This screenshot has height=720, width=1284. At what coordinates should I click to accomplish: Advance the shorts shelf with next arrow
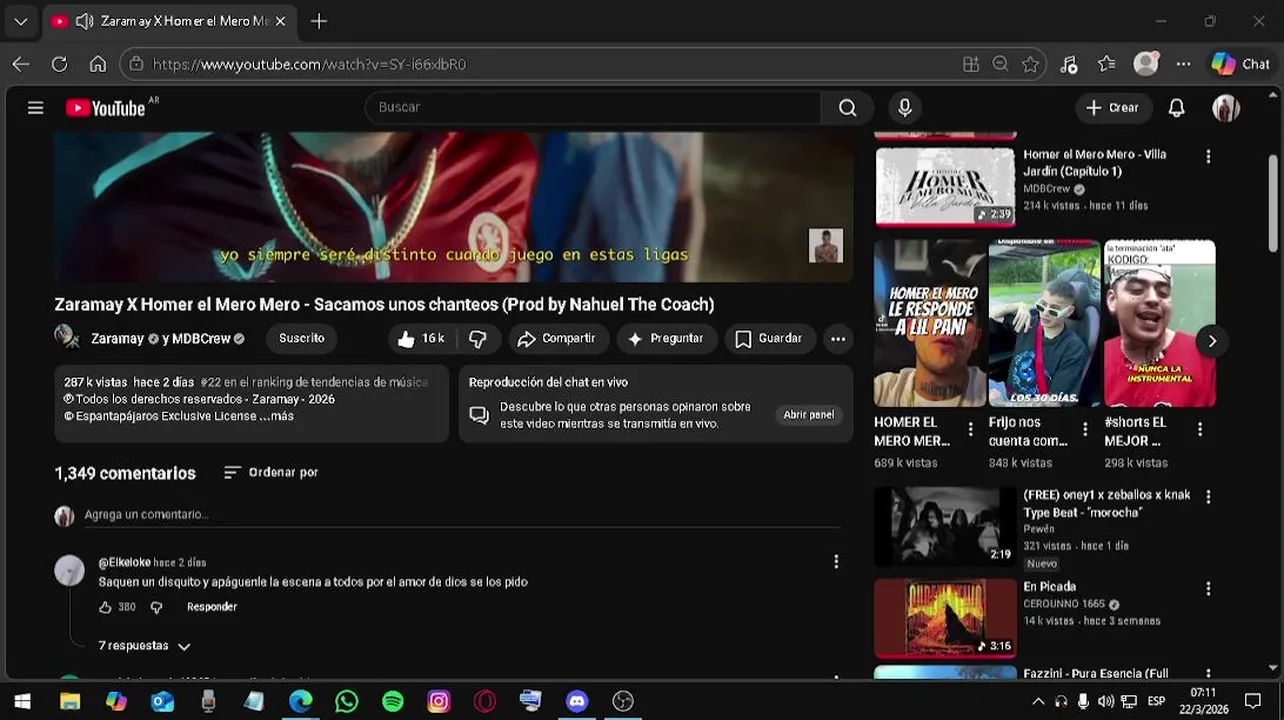(x=1212, y=341)
